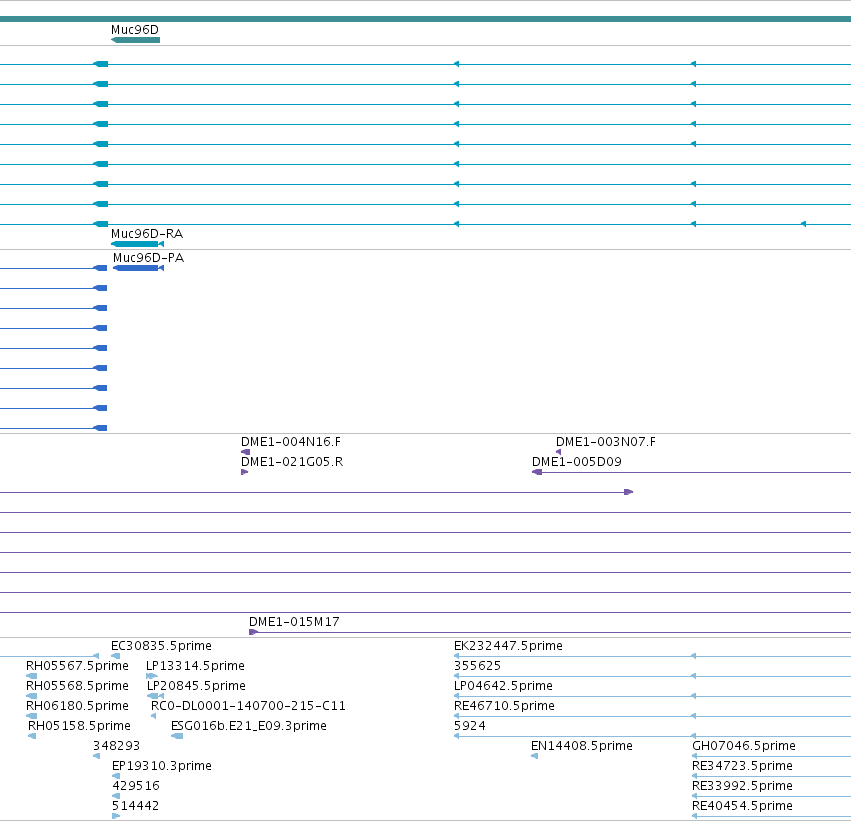This screenshot has height=821, width=851.
Task: Click the RH06180.5prime EST label
Action: point(78,706)
